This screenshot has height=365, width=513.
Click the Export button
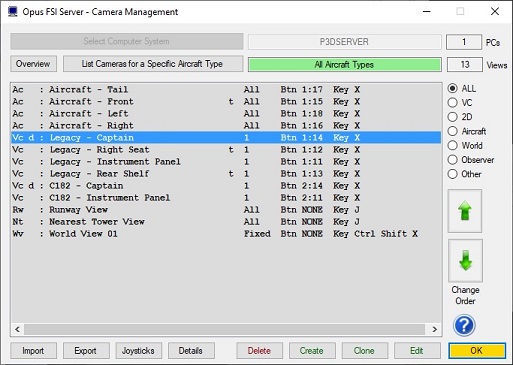click(x=86, y=351)
